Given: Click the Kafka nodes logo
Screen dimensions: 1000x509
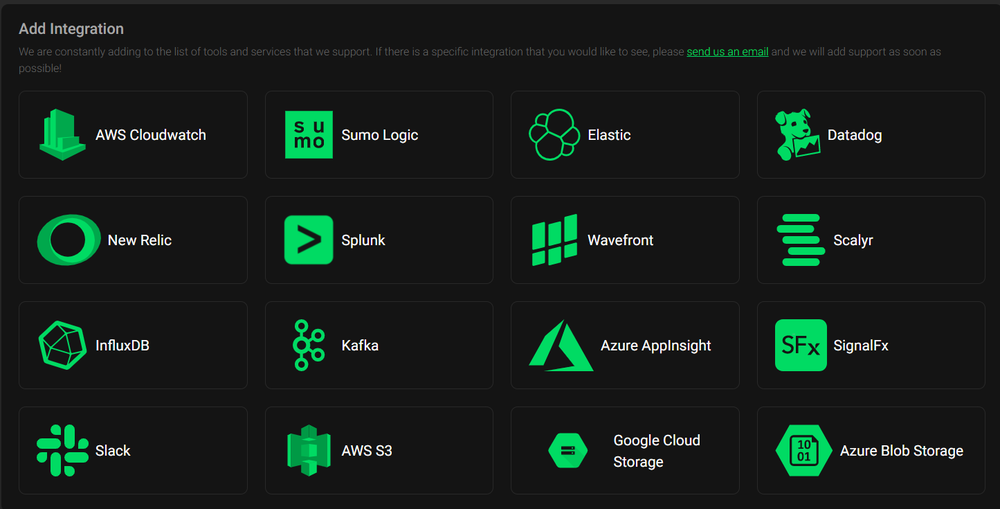Looking at the screenshot, I should click(309, 345).
